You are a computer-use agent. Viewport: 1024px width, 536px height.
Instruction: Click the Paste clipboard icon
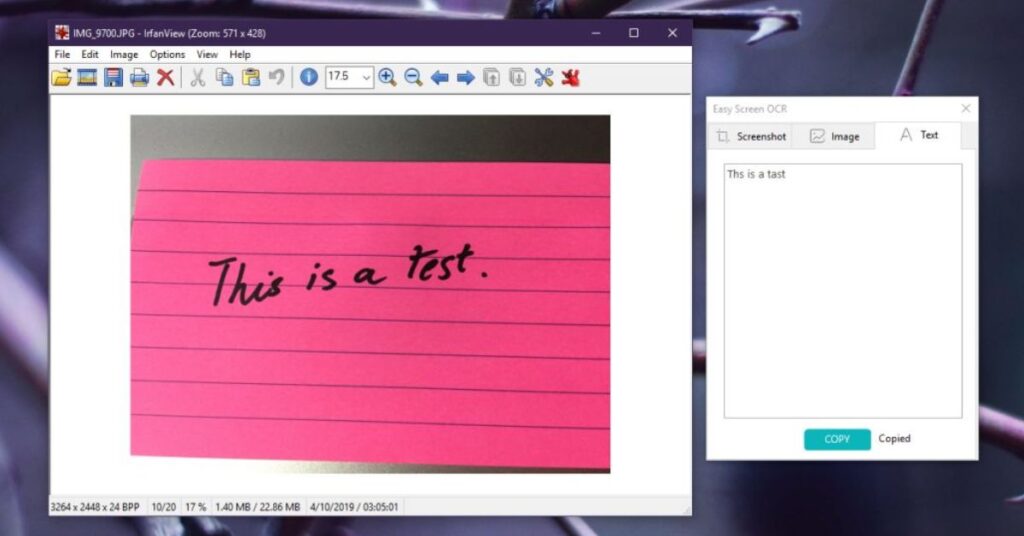(251, 77)
